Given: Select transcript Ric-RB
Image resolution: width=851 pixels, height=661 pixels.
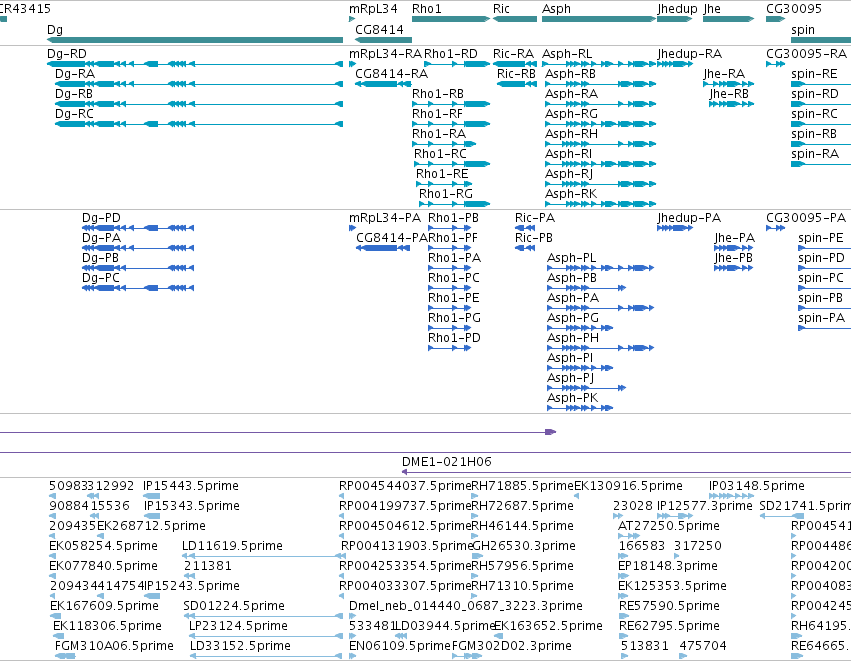Looking at the screenshot, I should (x=517, y=84).
